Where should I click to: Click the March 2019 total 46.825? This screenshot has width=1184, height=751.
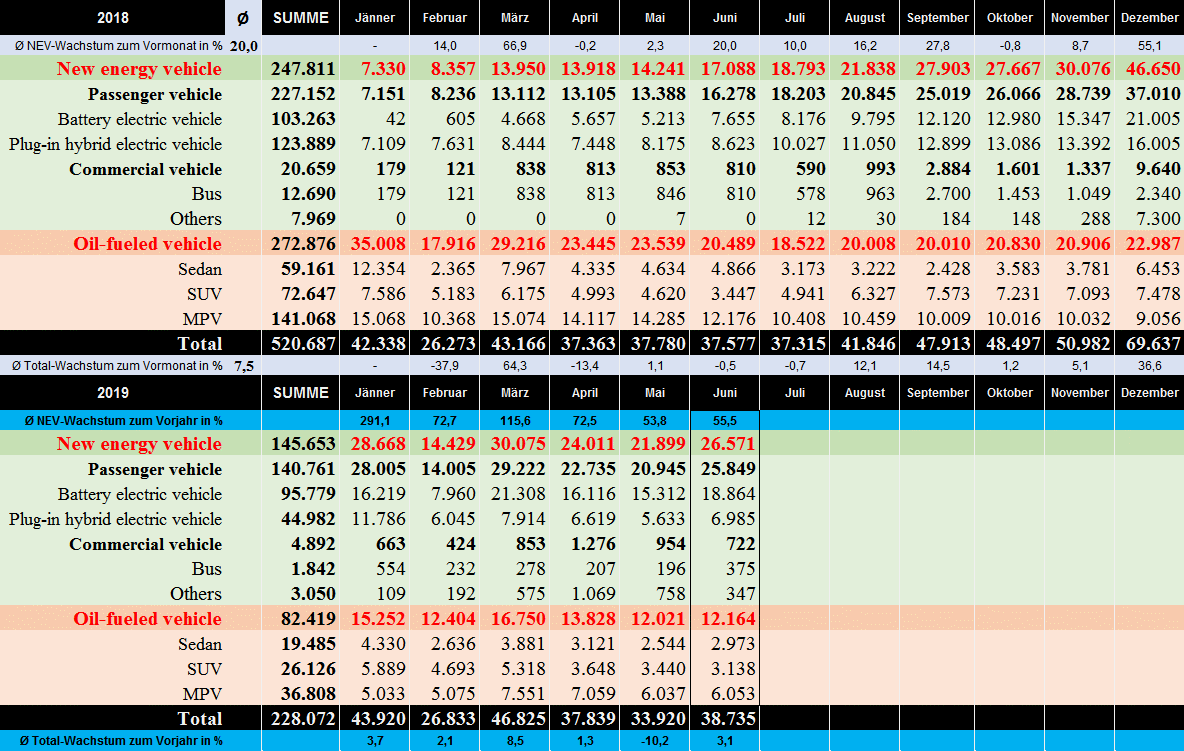pos(518,719)
